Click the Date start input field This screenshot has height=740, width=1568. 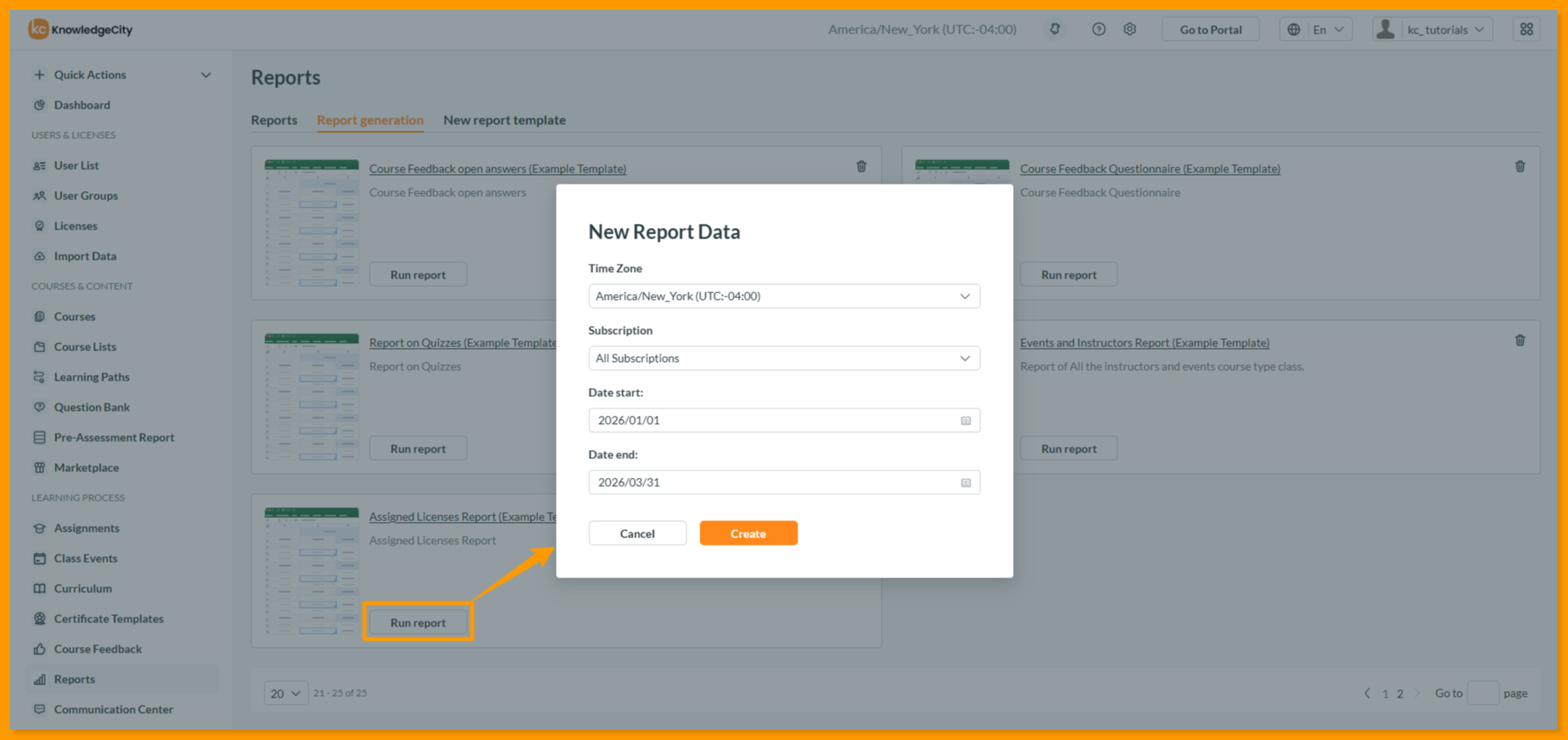click(784, 421)
